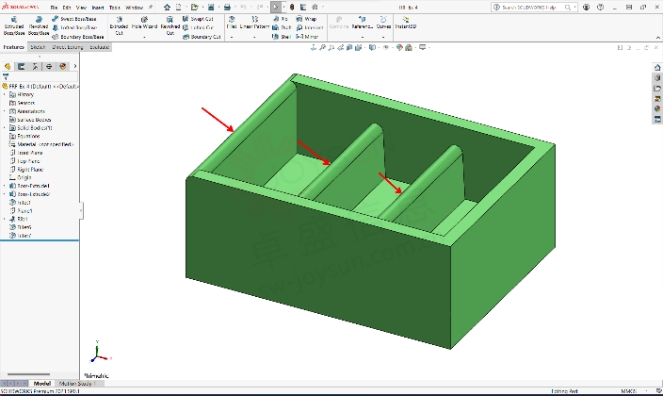
Task: Choose the Lofted Cut tool
Action: tap(198, 28)
